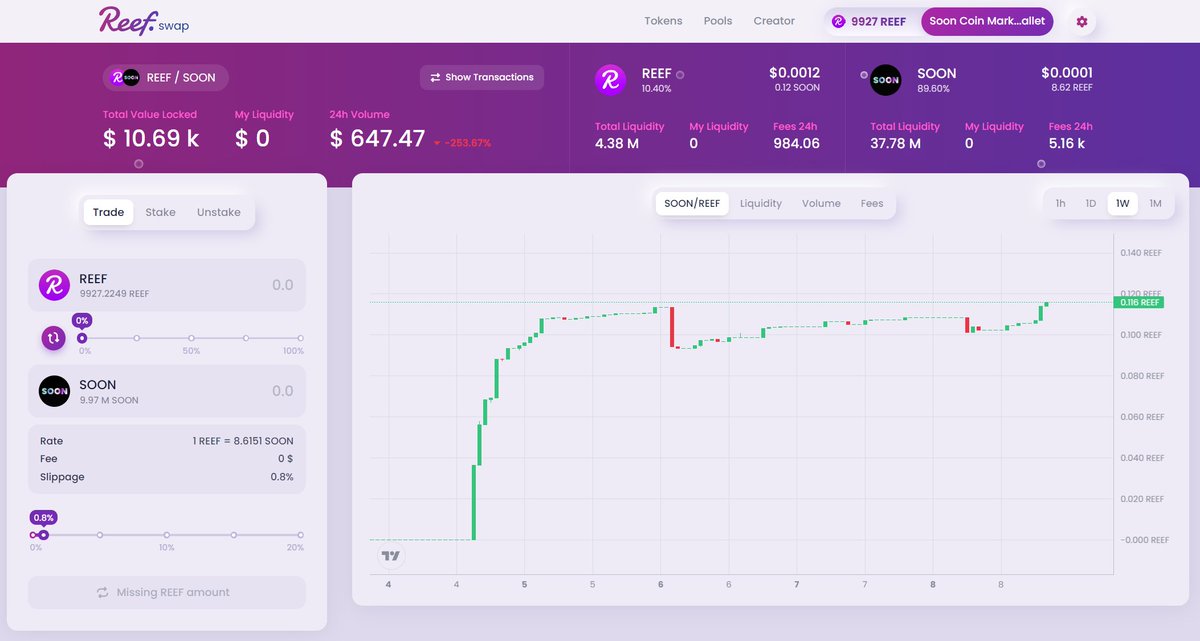Click the rate text 1 REEF = 8.6151 SOON
The height and width of the screenshot is (641, 1200).
(x=243, y=441)
